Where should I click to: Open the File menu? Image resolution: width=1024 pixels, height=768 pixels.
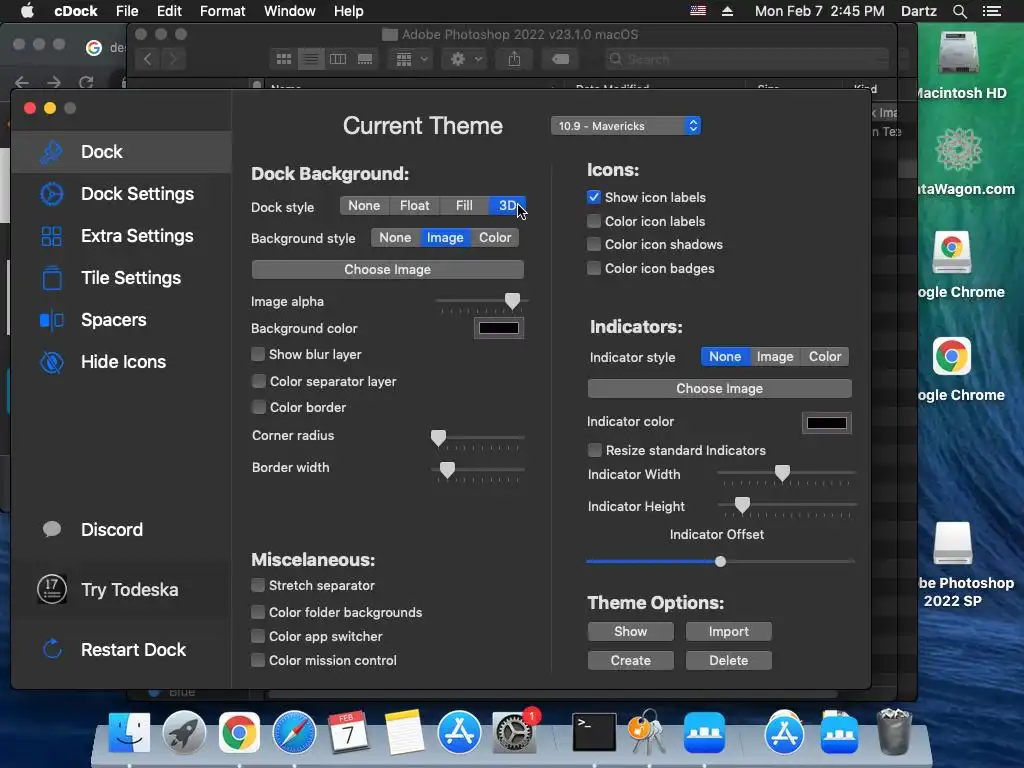tap(127, 11)
